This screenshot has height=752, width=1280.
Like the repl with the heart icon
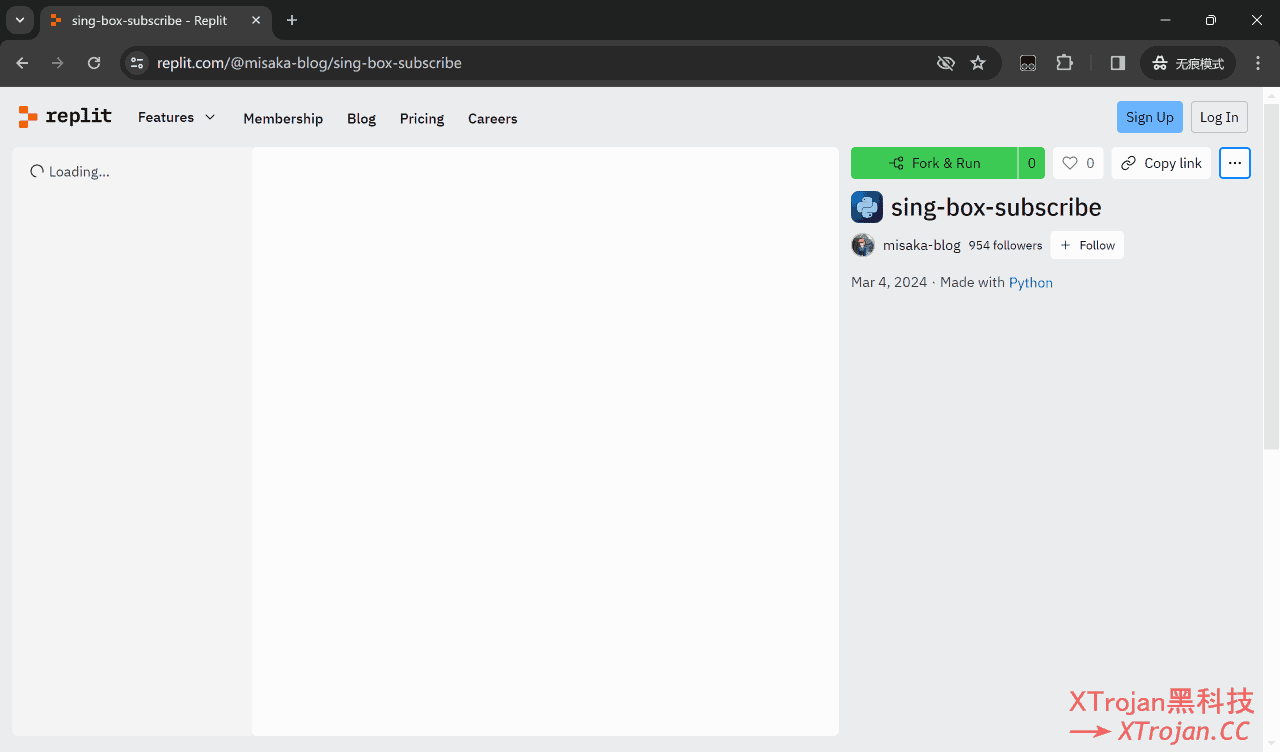1078,163
